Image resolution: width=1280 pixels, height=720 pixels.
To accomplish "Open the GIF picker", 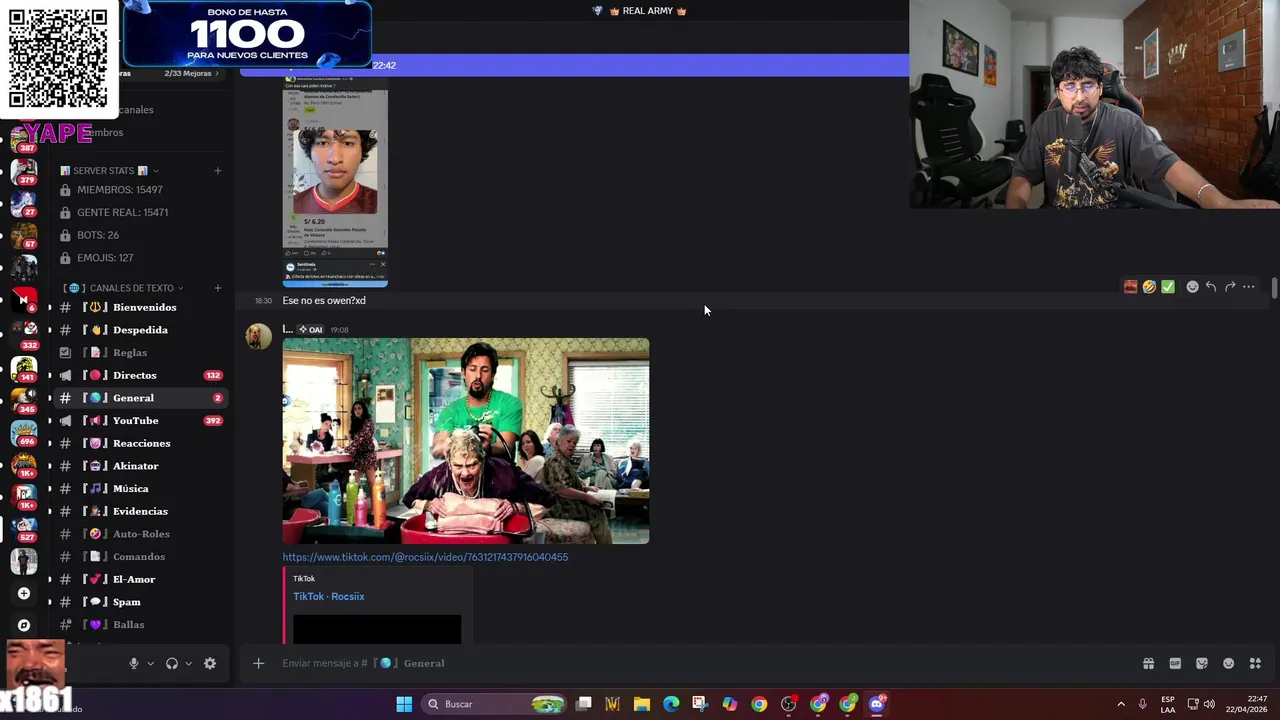I will (1175, 663).
